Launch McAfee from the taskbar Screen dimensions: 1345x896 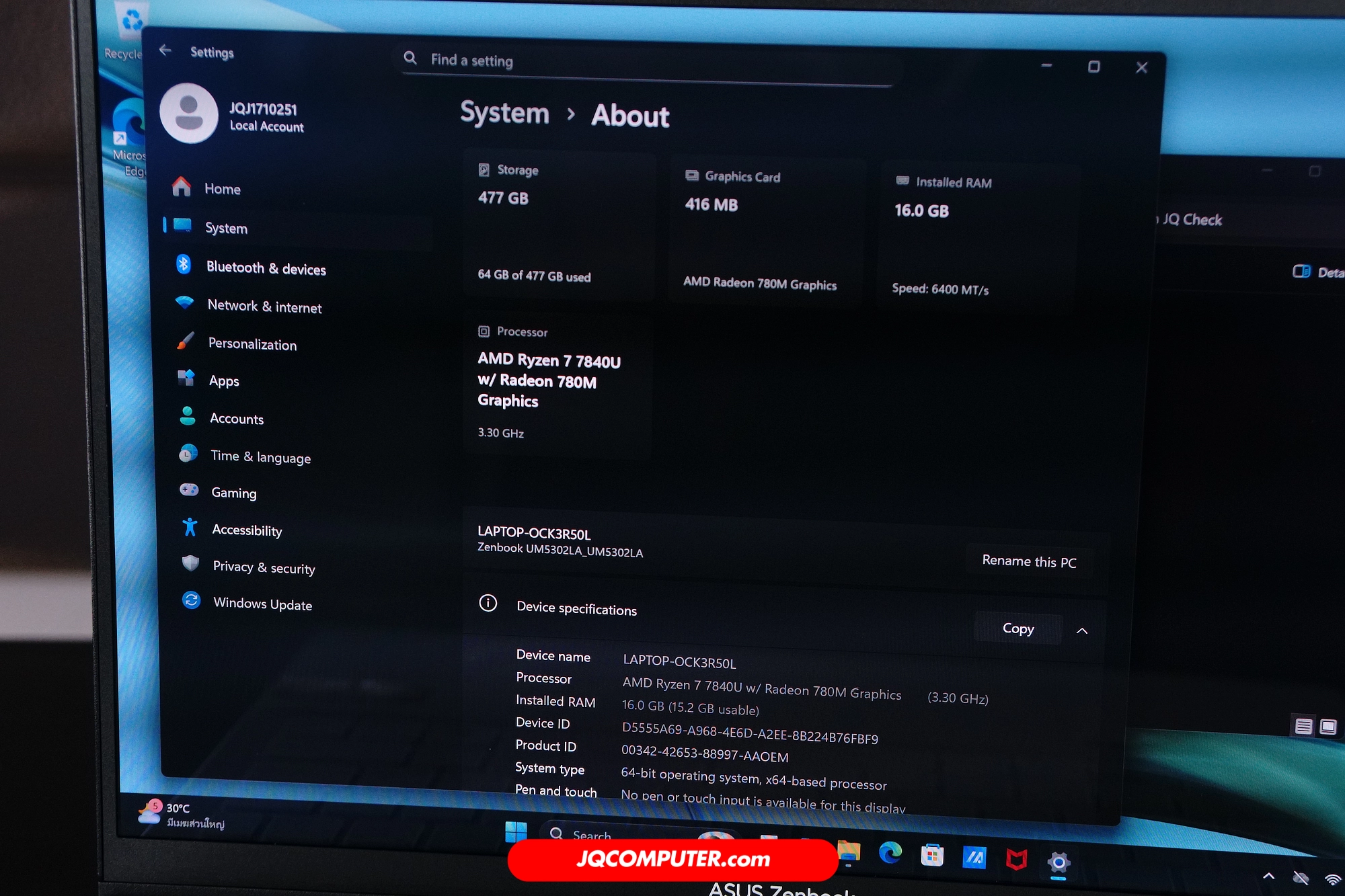[1016, 859]
